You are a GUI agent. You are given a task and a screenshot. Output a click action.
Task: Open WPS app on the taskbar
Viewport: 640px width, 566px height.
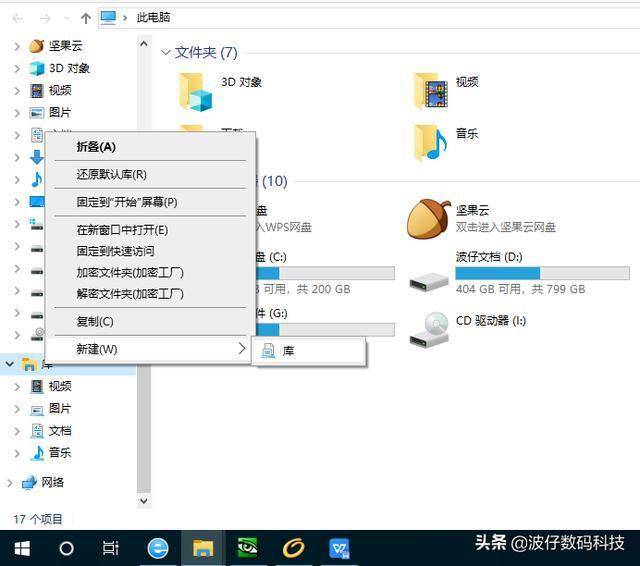click(339, 548)
